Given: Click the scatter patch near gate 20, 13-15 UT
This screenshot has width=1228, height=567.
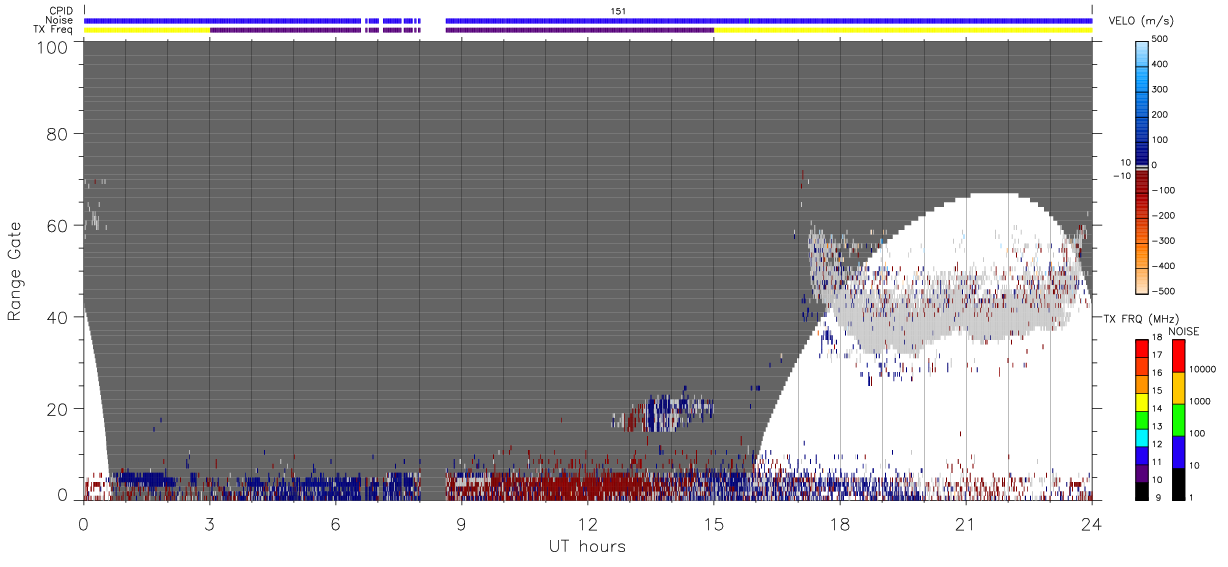Looking at the screenshot, I should point(663,412).
